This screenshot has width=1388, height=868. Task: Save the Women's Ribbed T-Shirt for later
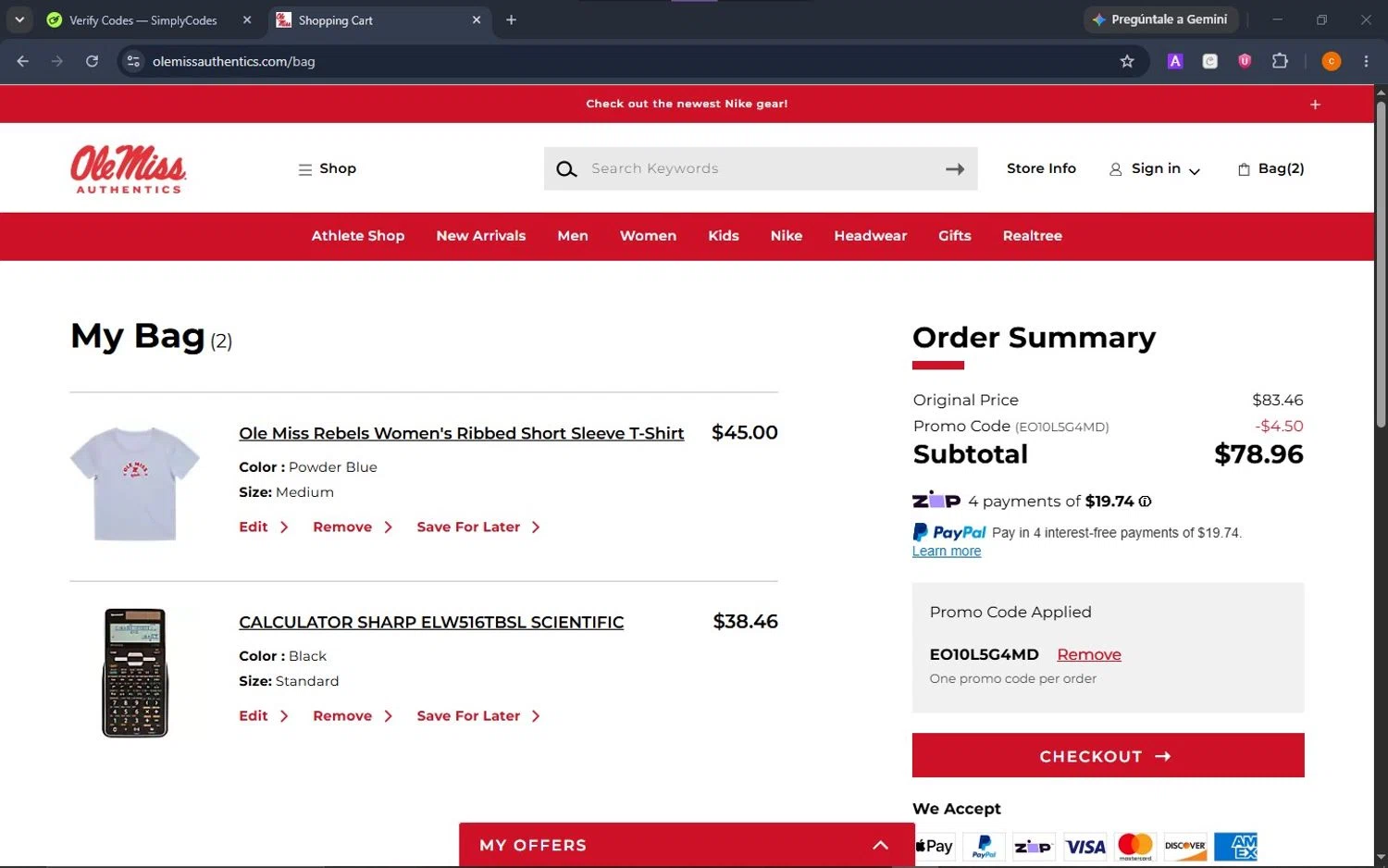pos(478,527)
